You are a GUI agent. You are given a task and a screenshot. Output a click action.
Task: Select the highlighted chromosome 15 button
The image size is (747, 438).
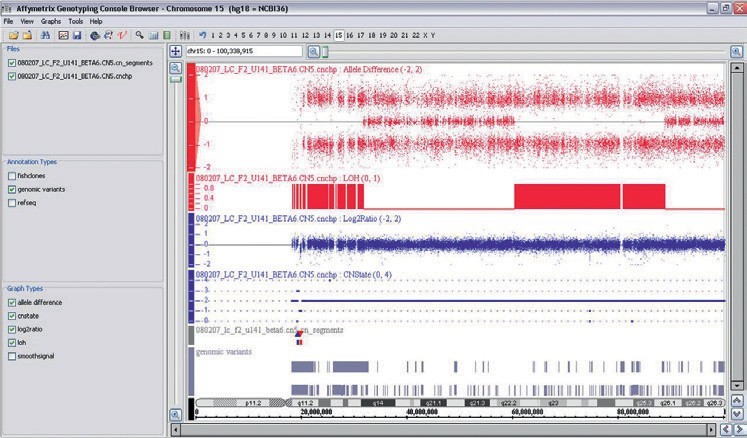(339, 35)
